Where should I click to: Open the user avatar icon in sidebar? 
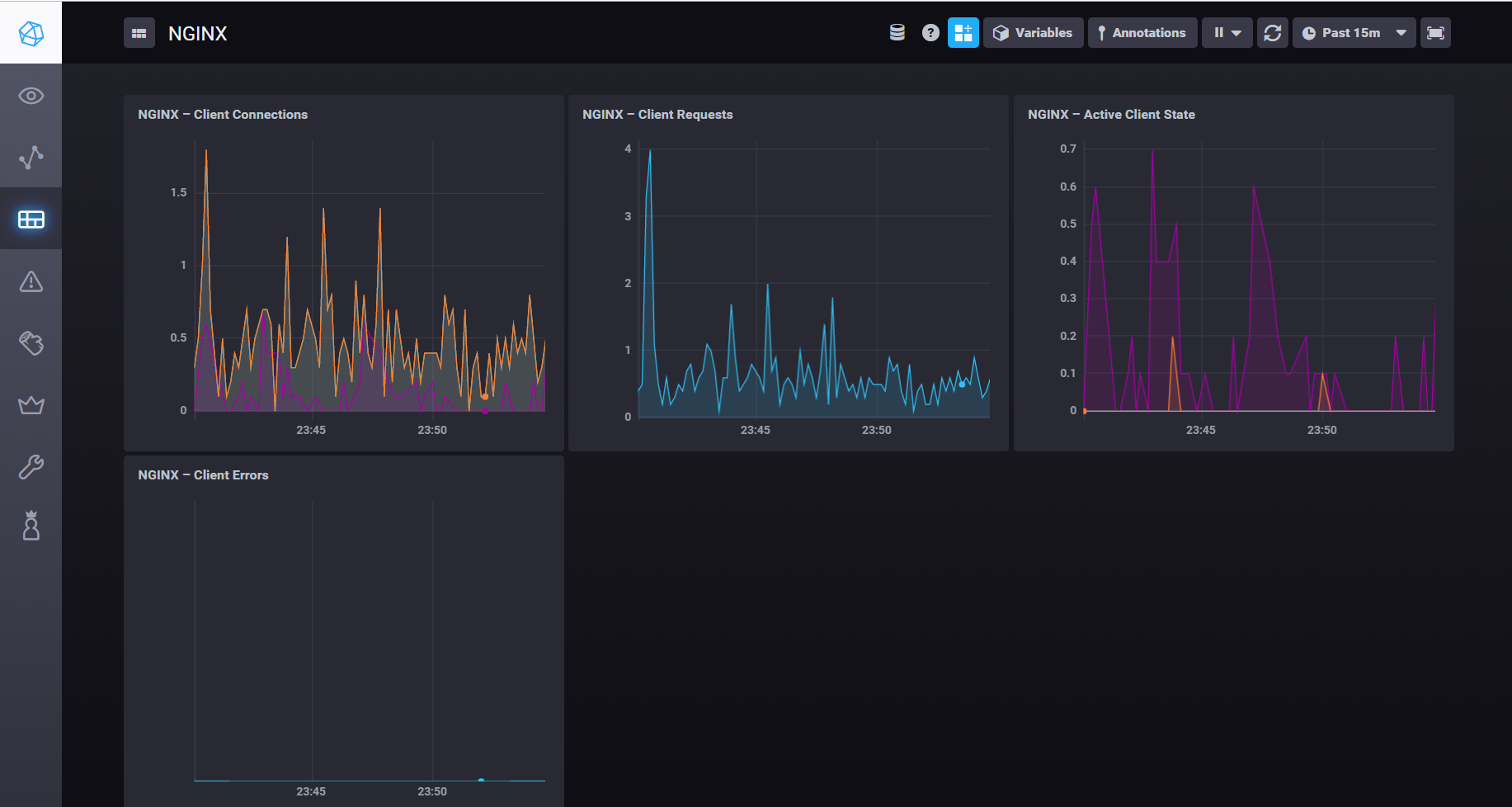click(x=31, y=526)
